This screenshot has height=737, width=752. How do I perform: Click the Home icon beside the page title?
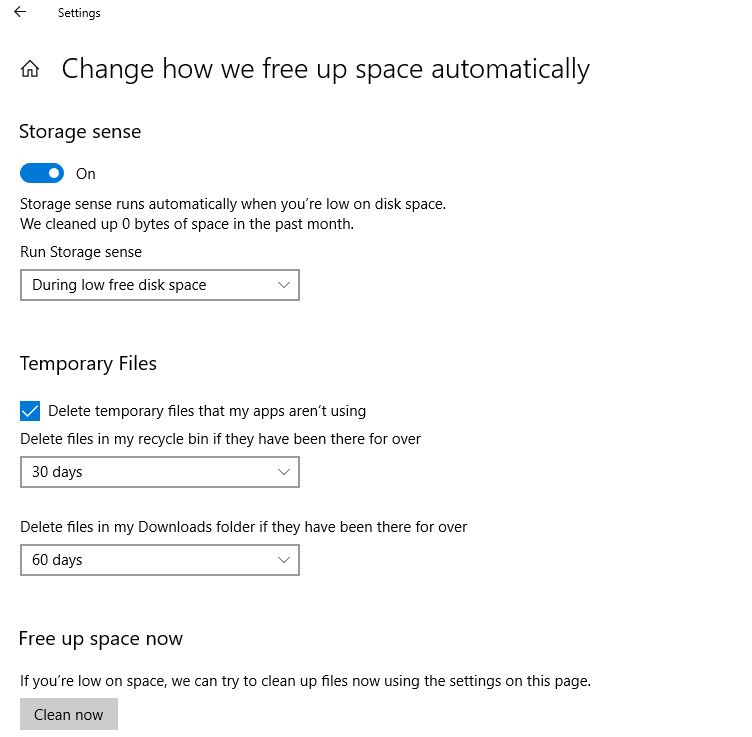point(30,69)
